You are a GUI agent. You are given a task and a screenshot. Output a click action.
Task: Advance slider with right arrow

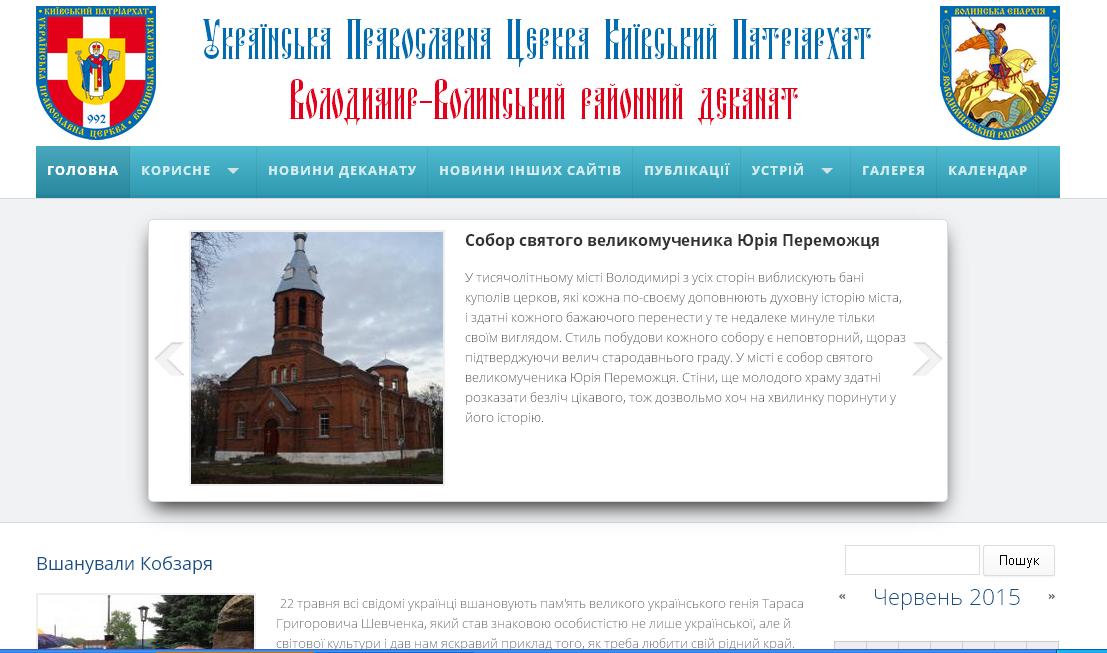[x=927, y=358]
